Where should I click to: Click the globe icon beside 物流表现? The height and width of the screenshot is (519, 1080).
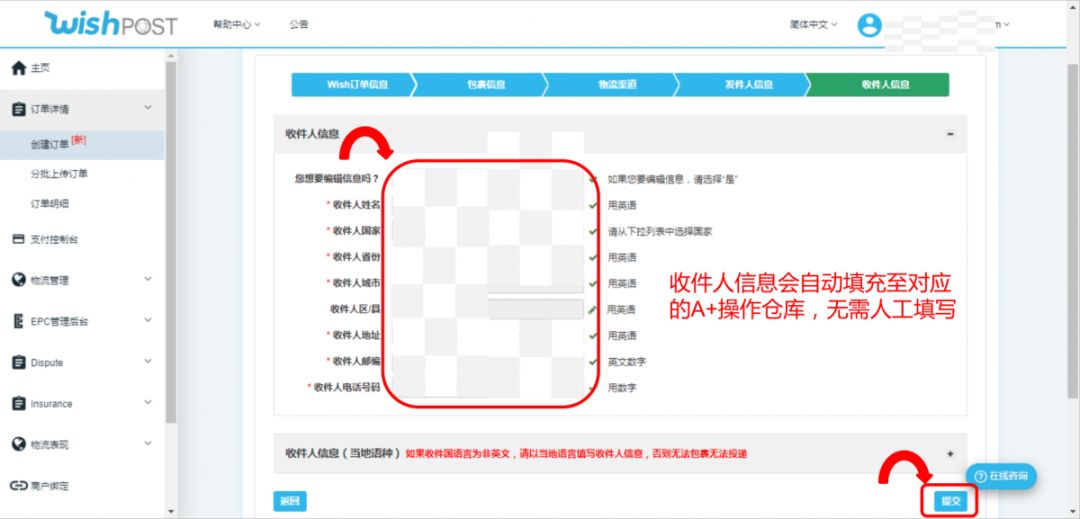(19, 445)
